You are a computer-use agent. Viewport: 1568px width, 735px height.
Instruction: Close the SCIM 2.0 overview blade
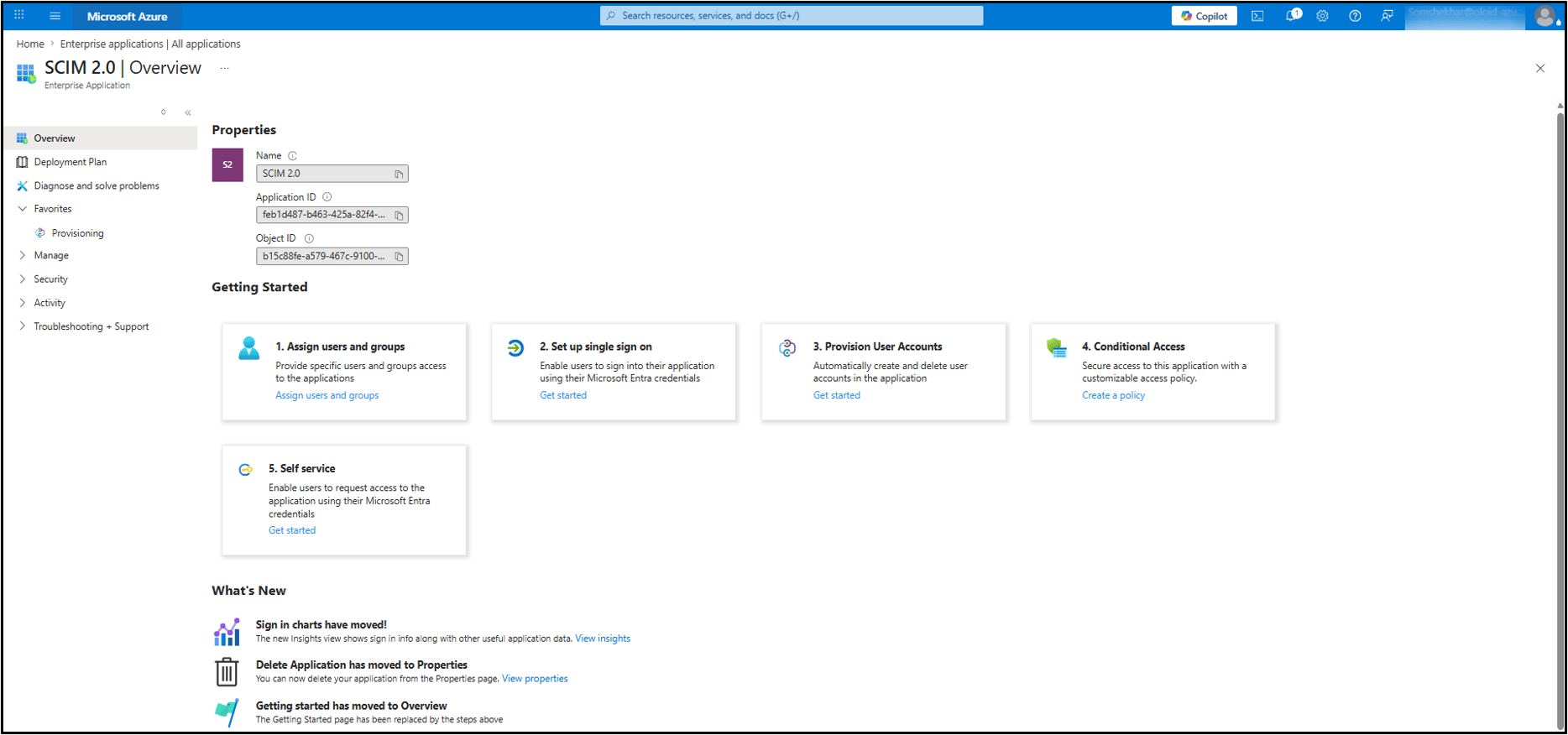[x=1540, y=69]
